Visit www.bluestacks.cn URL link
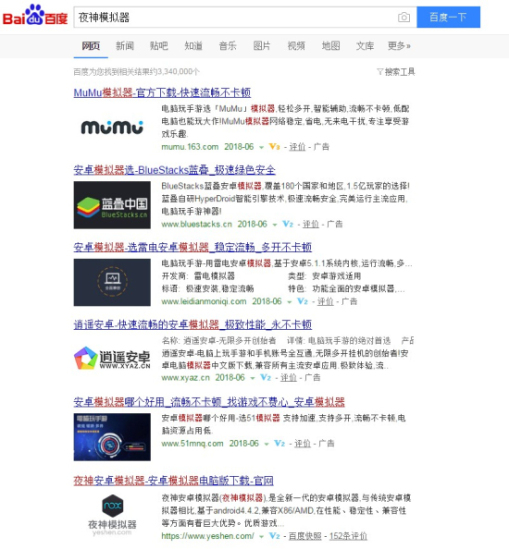 (197, 224)
